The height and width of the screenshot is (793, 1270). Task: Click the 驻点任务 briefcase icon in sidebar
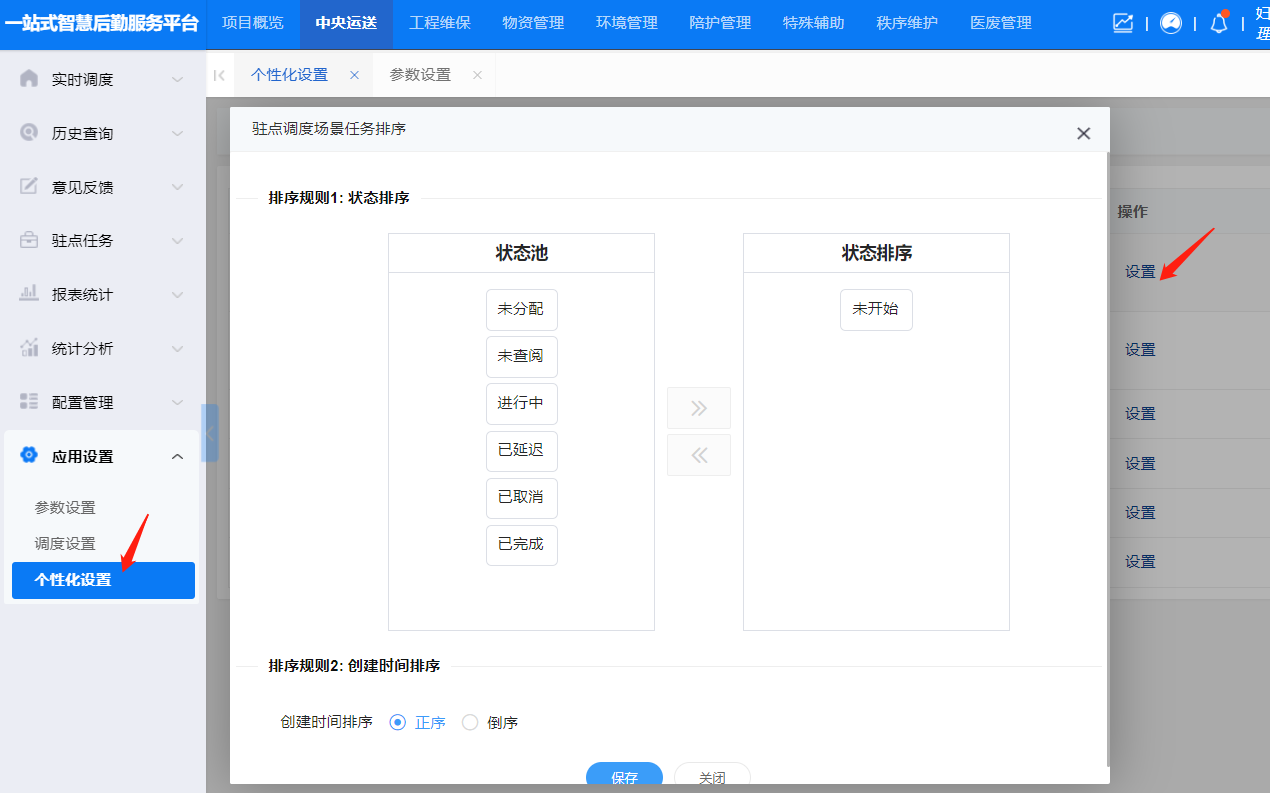(x=29, y=240)
